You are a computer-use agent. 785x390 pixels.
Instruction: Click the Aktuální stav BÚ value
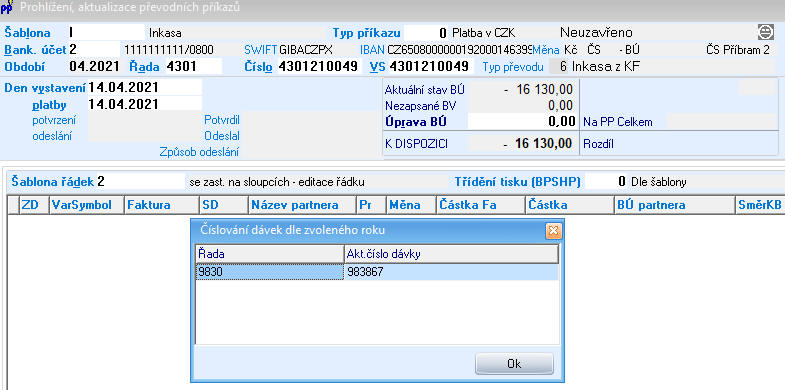tap(538, 90)
